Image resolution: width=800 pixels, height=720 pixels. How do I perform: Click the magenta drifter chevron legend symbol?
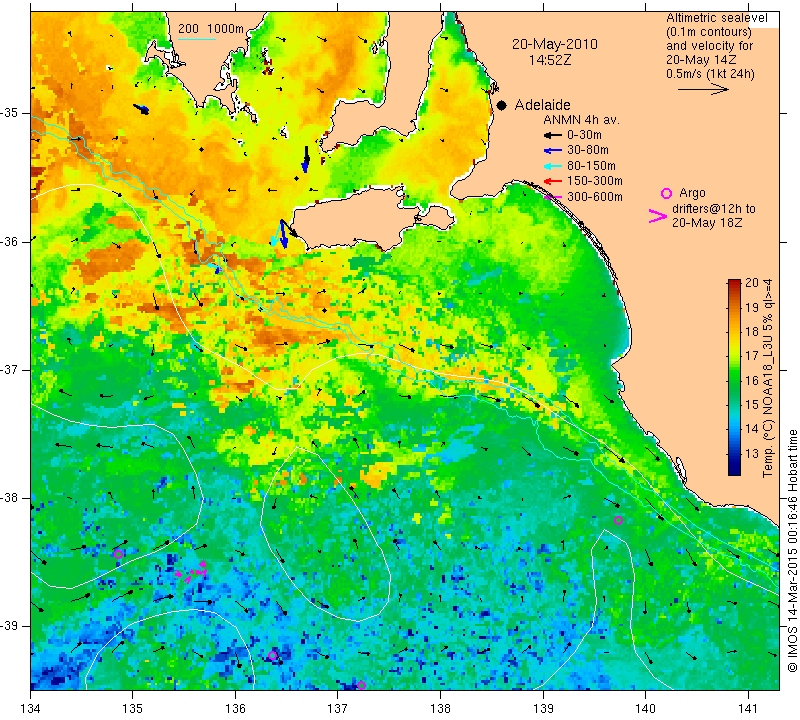coord(658,216)
